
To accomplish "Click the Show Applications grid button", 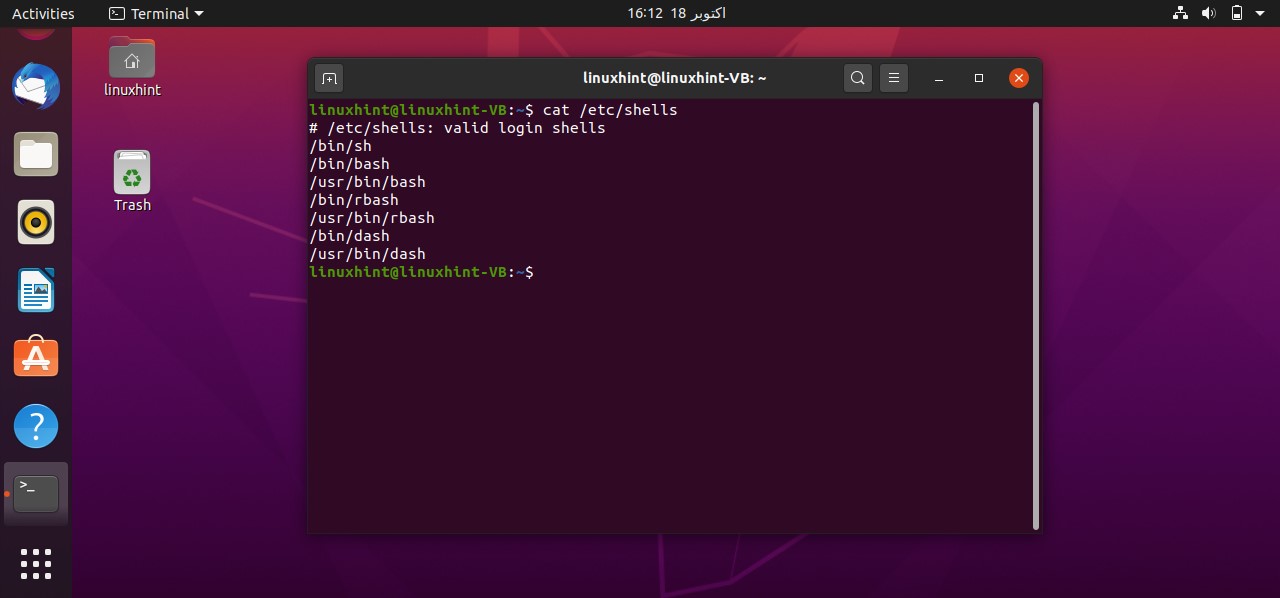I will pos(36,564).
